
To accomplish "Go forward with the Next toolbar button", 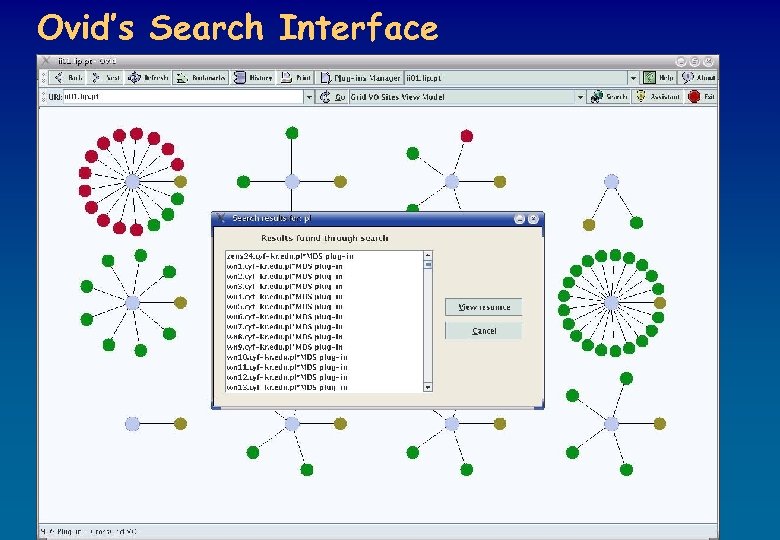I will [106, 78].
